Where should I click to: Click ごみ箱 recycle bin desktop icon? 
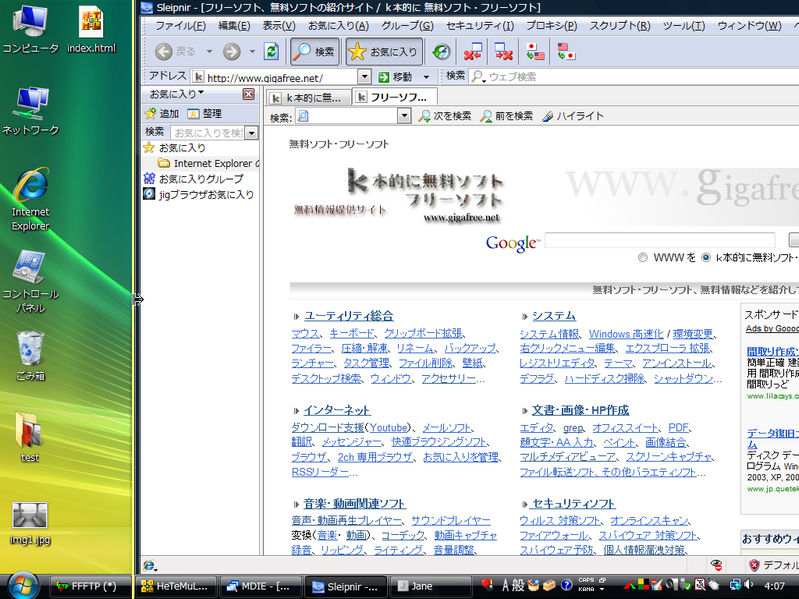tap(31, 356)
